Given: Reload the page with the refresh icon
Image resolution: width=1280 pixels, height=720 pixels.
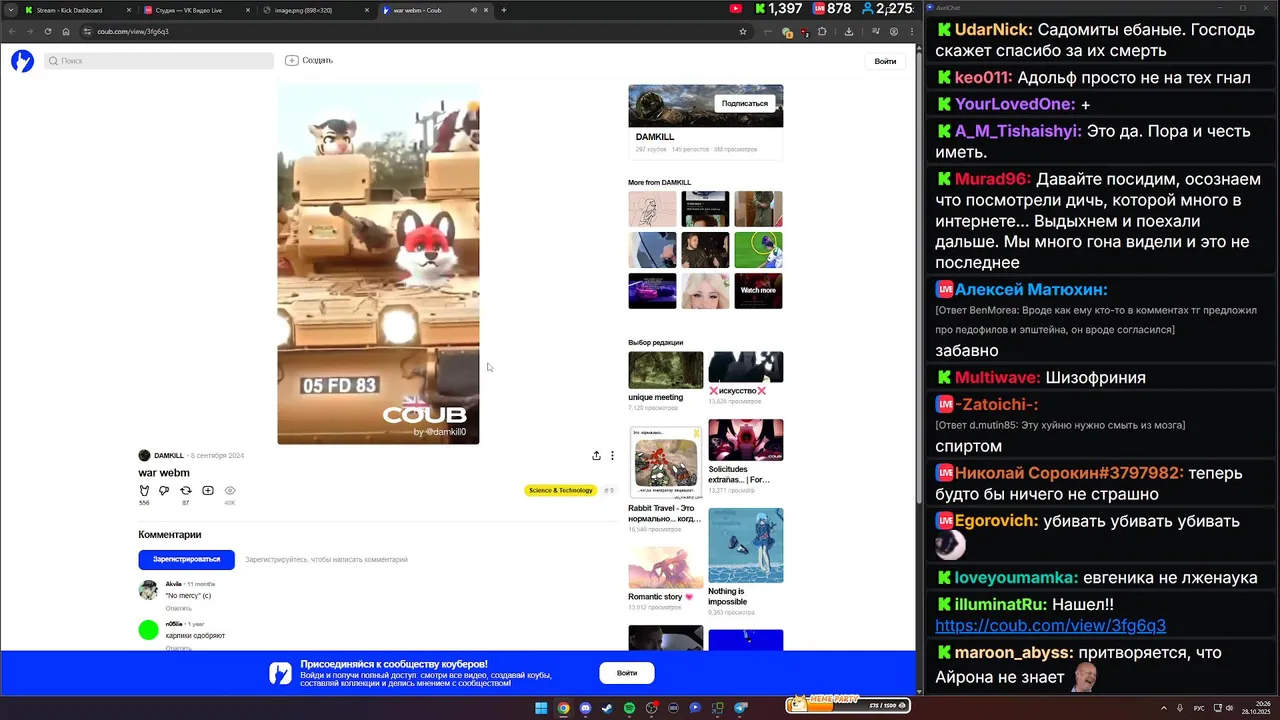Looking at the screenshot, I should click(x=48, y=31).
